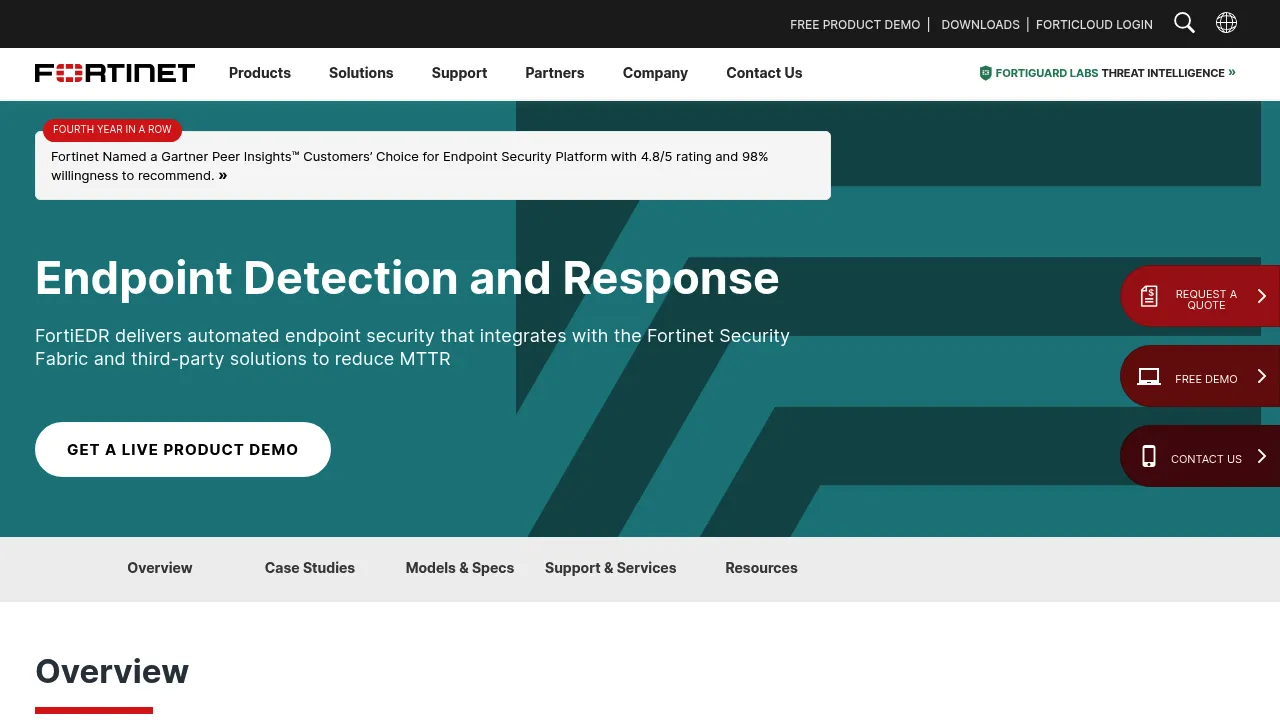Switch to the Case Studies tab

(310, 568)
